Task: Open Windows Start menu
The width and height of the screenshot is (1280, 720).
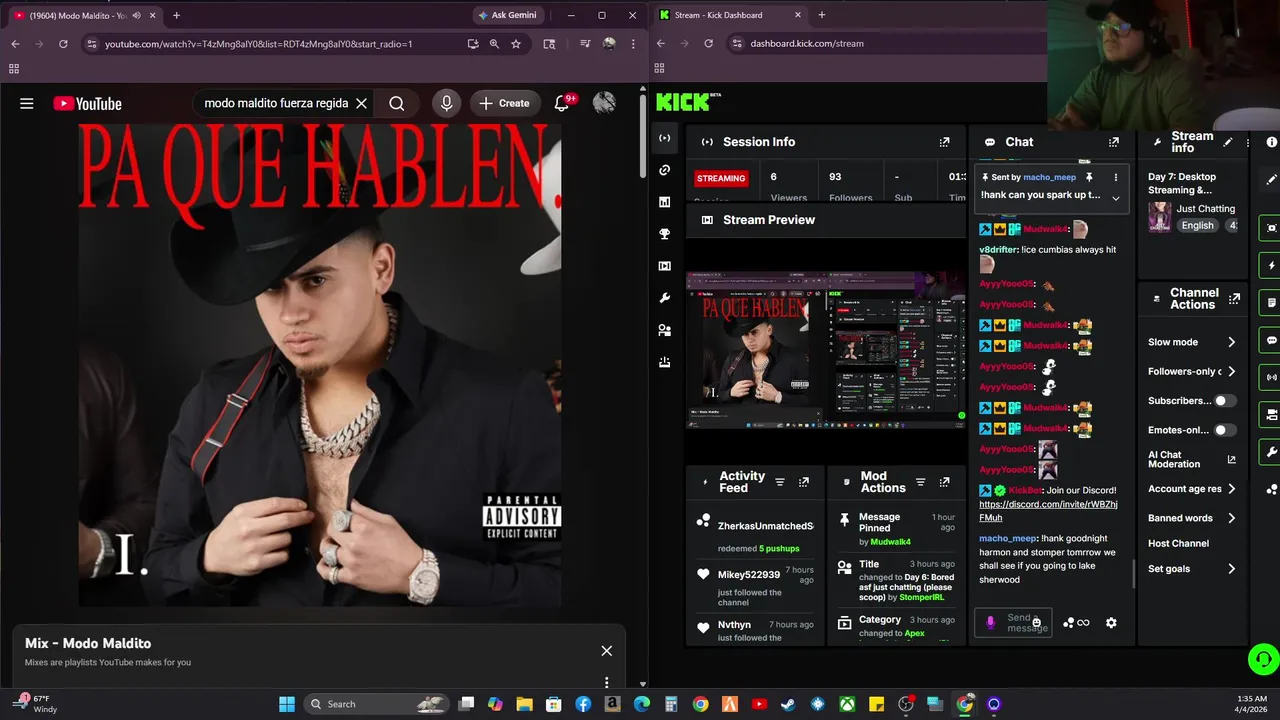Action: point(287,704)
